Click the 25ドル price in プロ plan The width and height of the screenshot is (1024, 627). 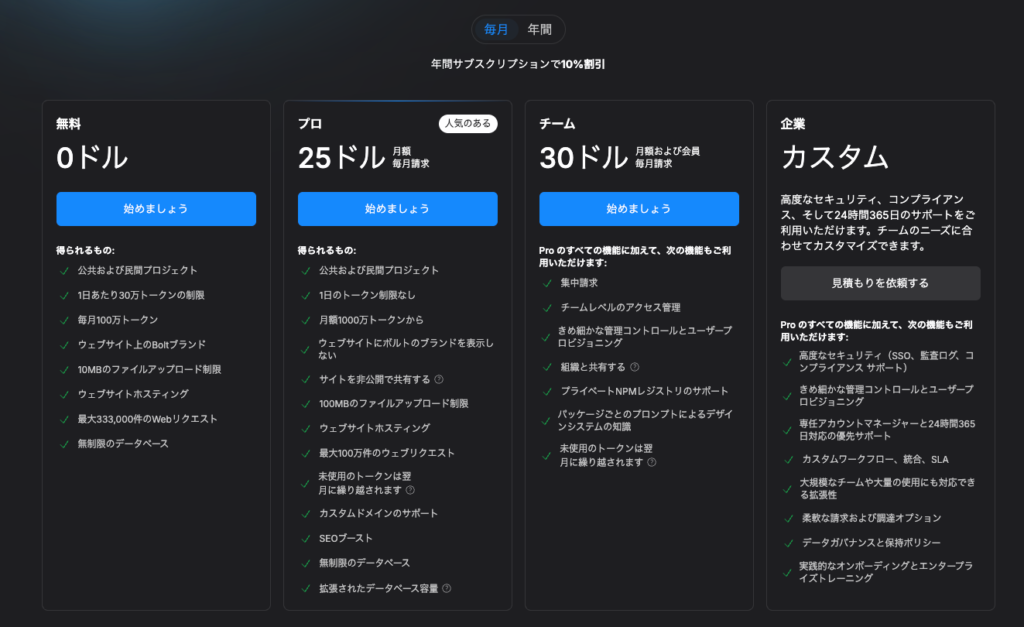tap(341, 158)
